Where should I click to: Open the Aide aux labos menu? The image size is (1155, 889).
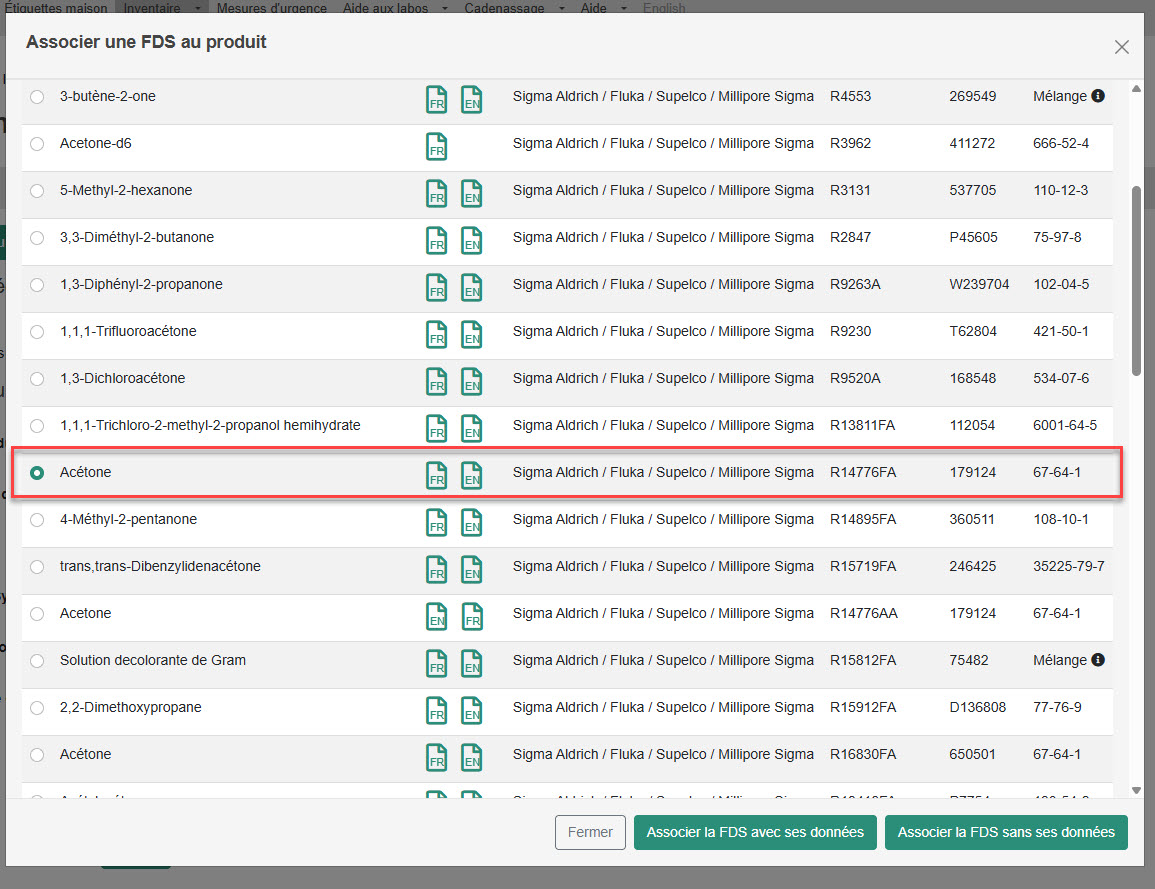coord(399,8)
